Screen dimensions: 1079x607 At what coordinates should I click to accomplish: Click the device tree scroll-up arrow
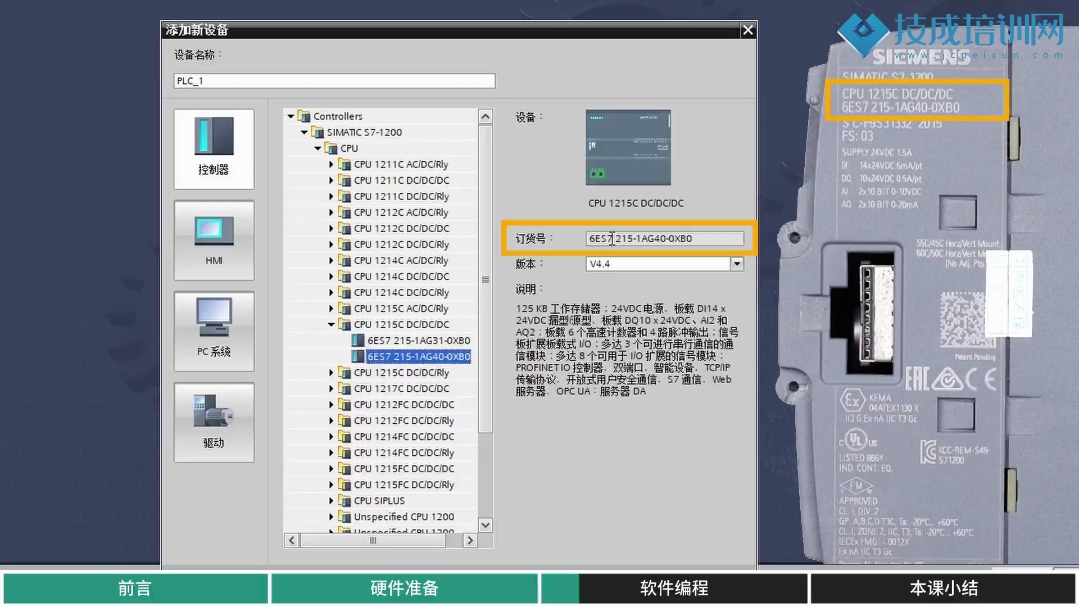click(x=485, y=116)
